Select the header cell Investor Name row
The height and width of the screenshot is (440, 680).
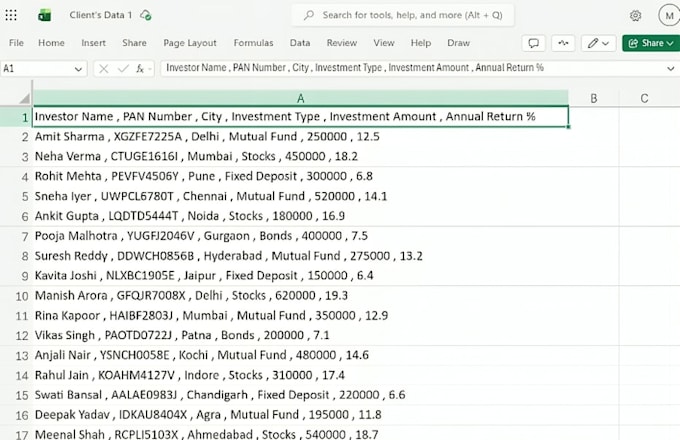pos(301,117)
